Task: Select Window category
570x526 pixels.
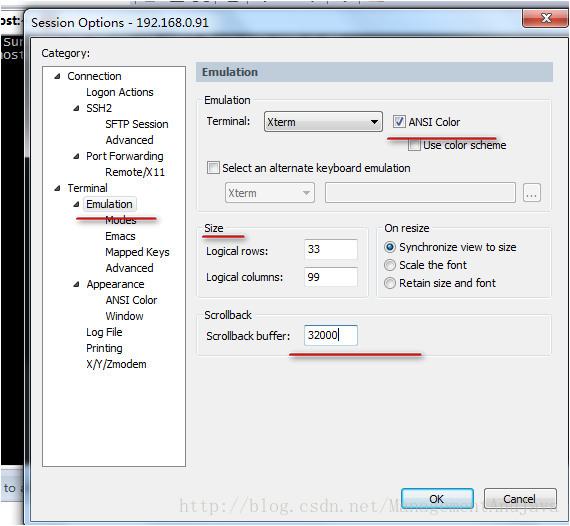Action: pos(124,316)
